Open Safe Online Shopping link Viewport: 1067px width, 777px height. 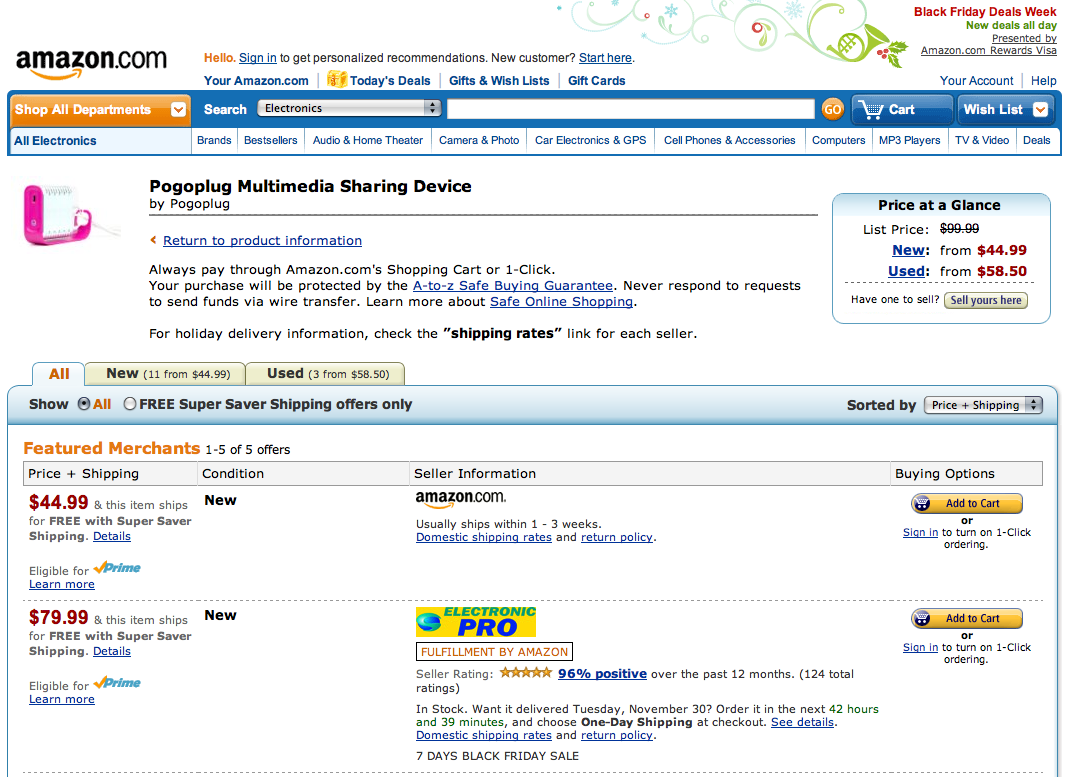(561, 301)
